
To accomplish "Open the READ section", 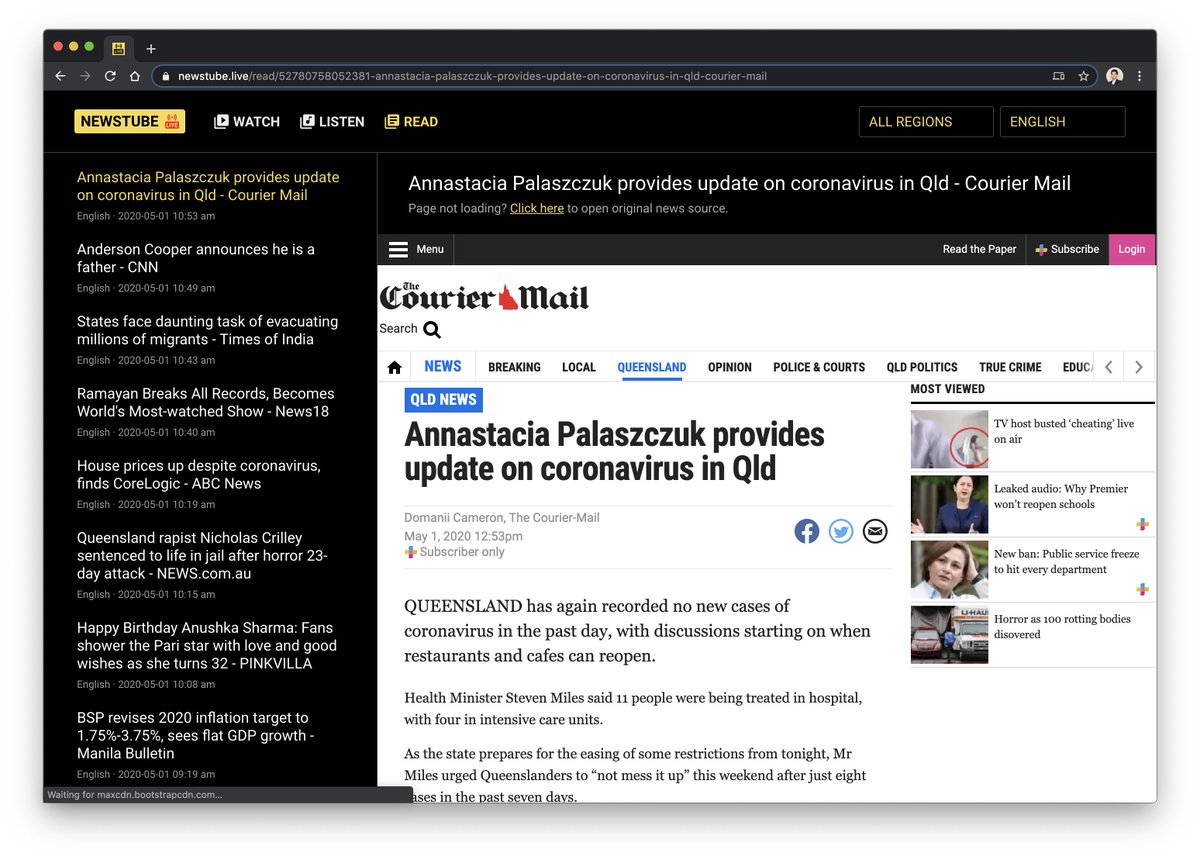I will coord(411,122).
